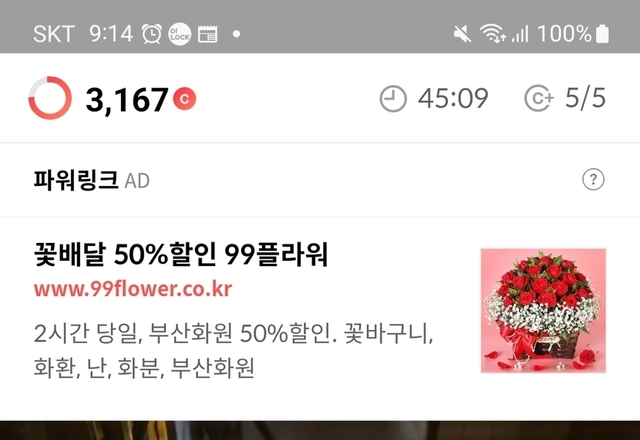Open the red rose basket thumbnail
The width and height of the screenshot is (640, 440).
[543, 311]
